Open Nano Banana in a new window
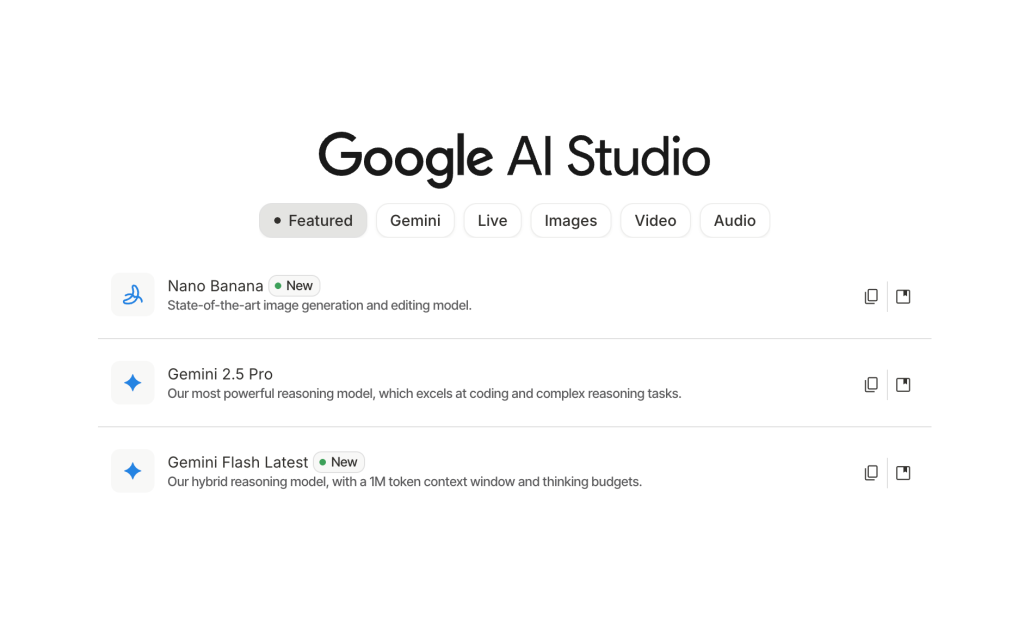 [903, 296]
